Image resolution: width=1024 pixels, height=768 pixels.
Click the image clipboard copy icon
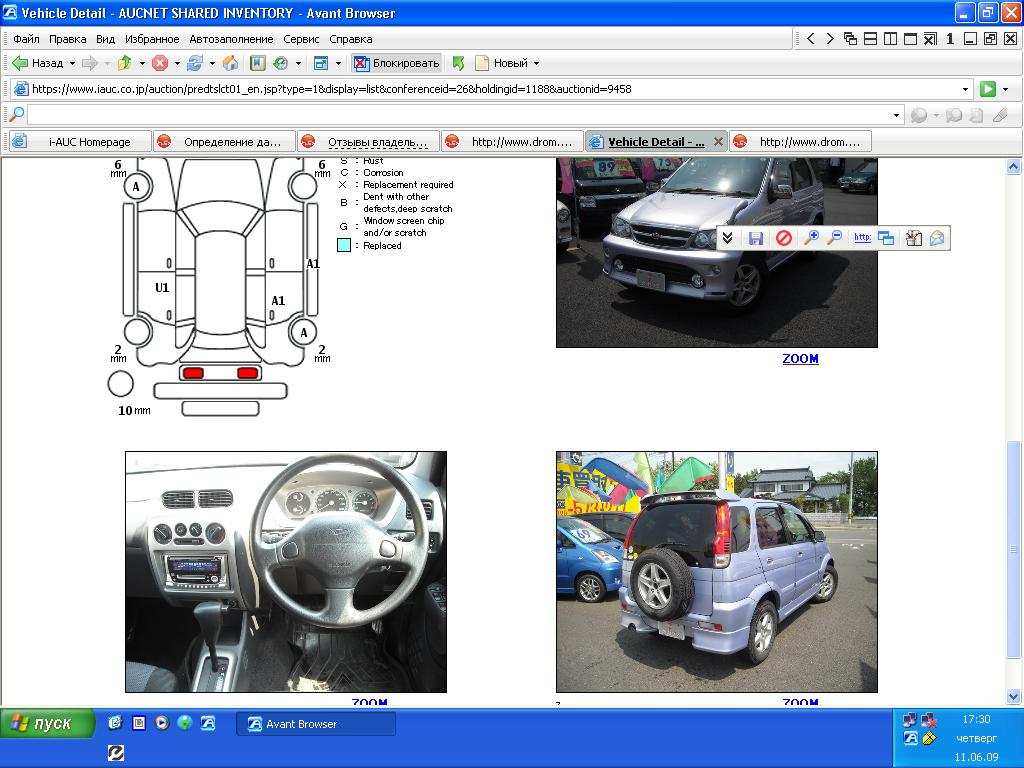pos(914,238)
